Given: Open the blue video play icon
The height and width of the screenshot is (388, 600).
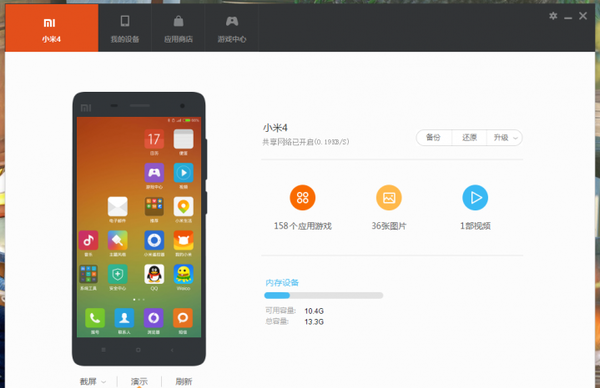Looking at the screenshot, I should pyautogui.click(x=475, y=198).
